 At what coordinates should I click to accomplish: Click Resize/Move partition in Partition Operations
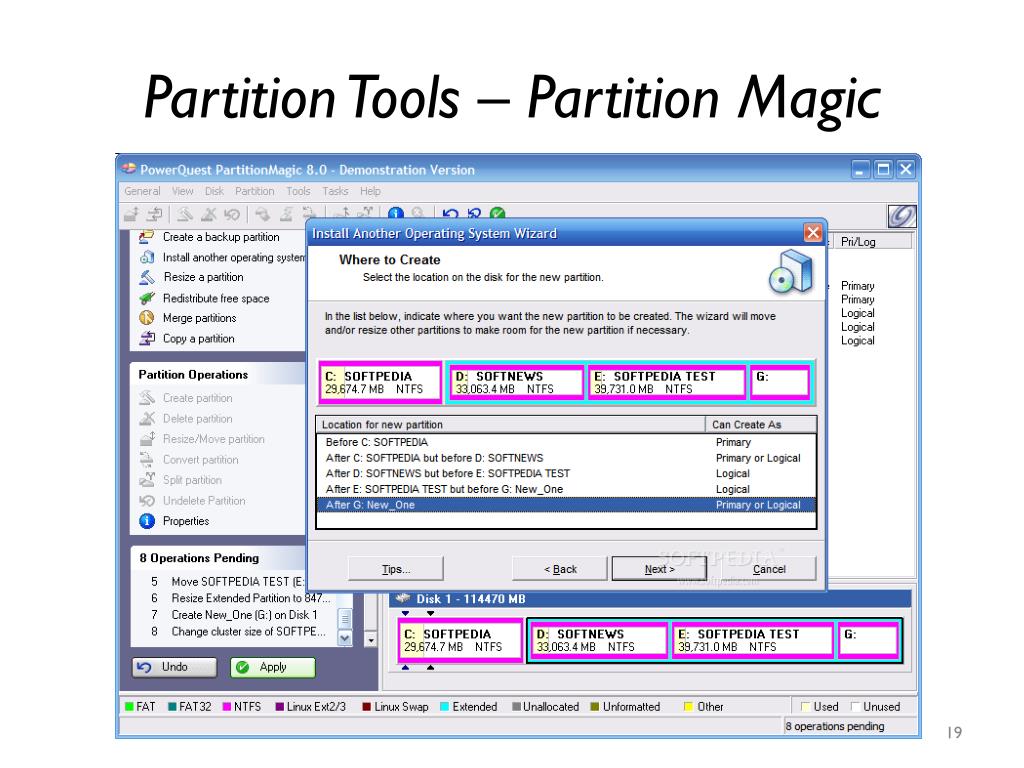[x=202, y=439]
